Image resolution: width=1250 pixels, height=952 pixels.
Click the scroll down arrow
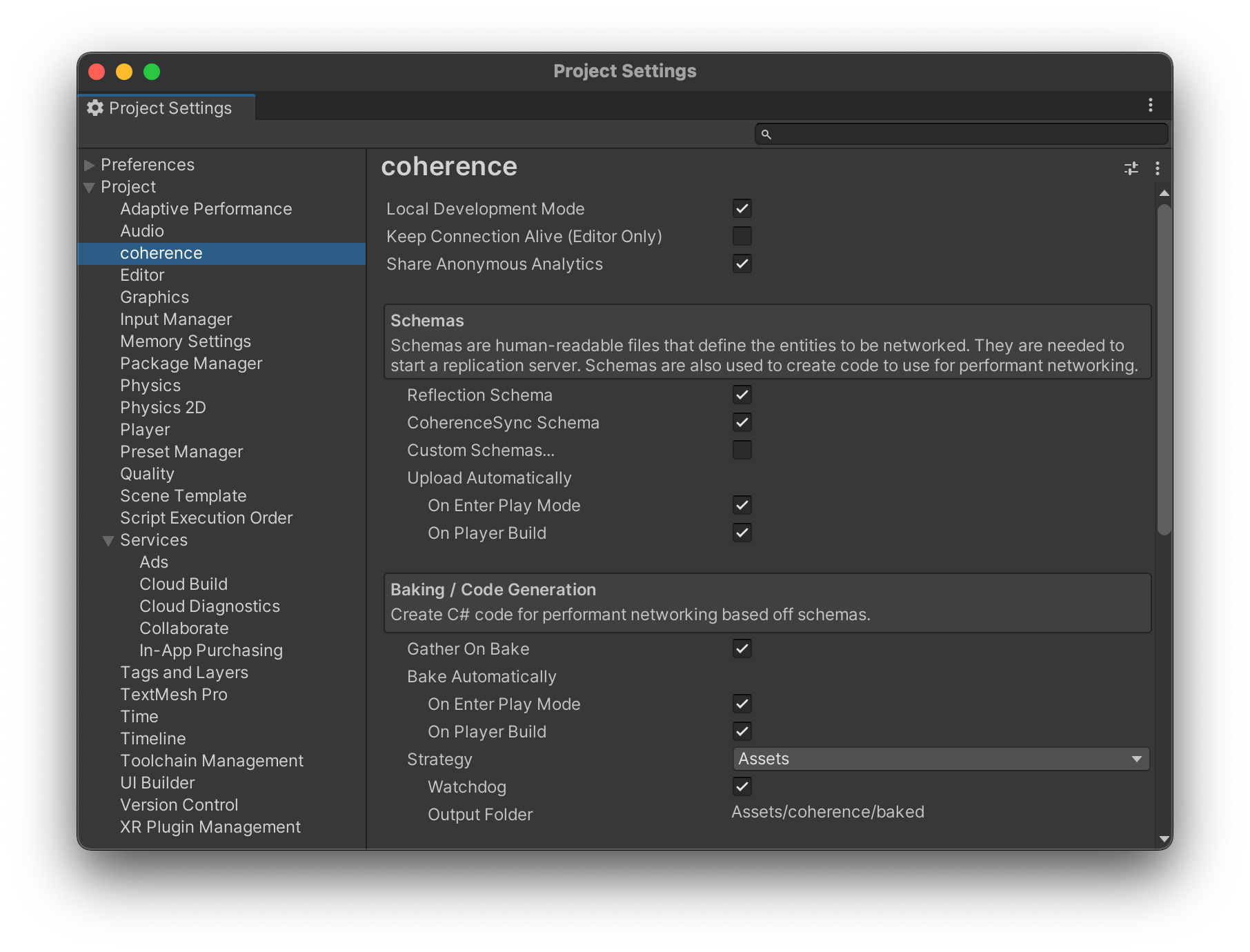pyautogui.click(x=1164, y=840)
